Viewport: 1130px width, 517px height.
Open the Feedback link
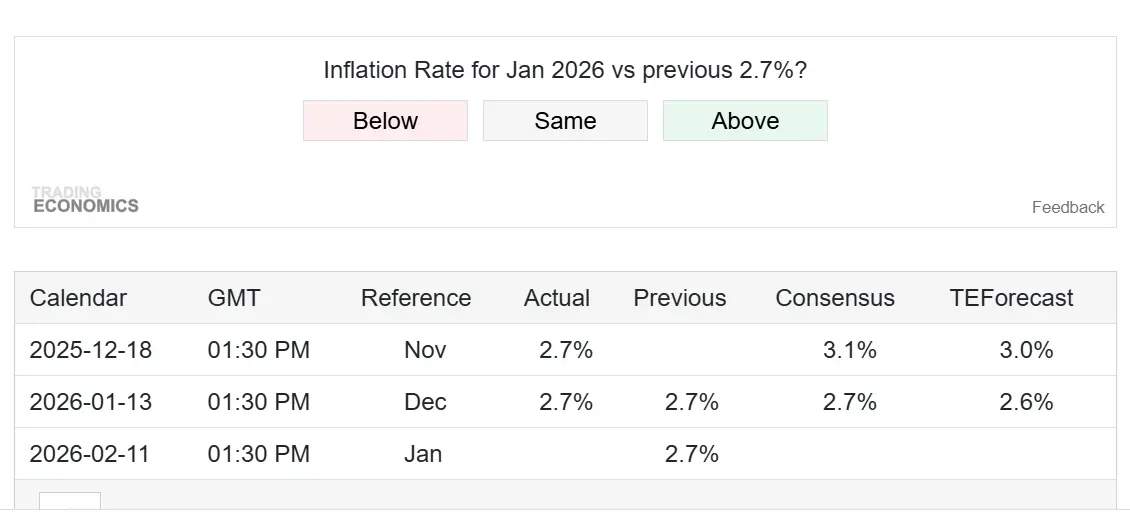1068,207
